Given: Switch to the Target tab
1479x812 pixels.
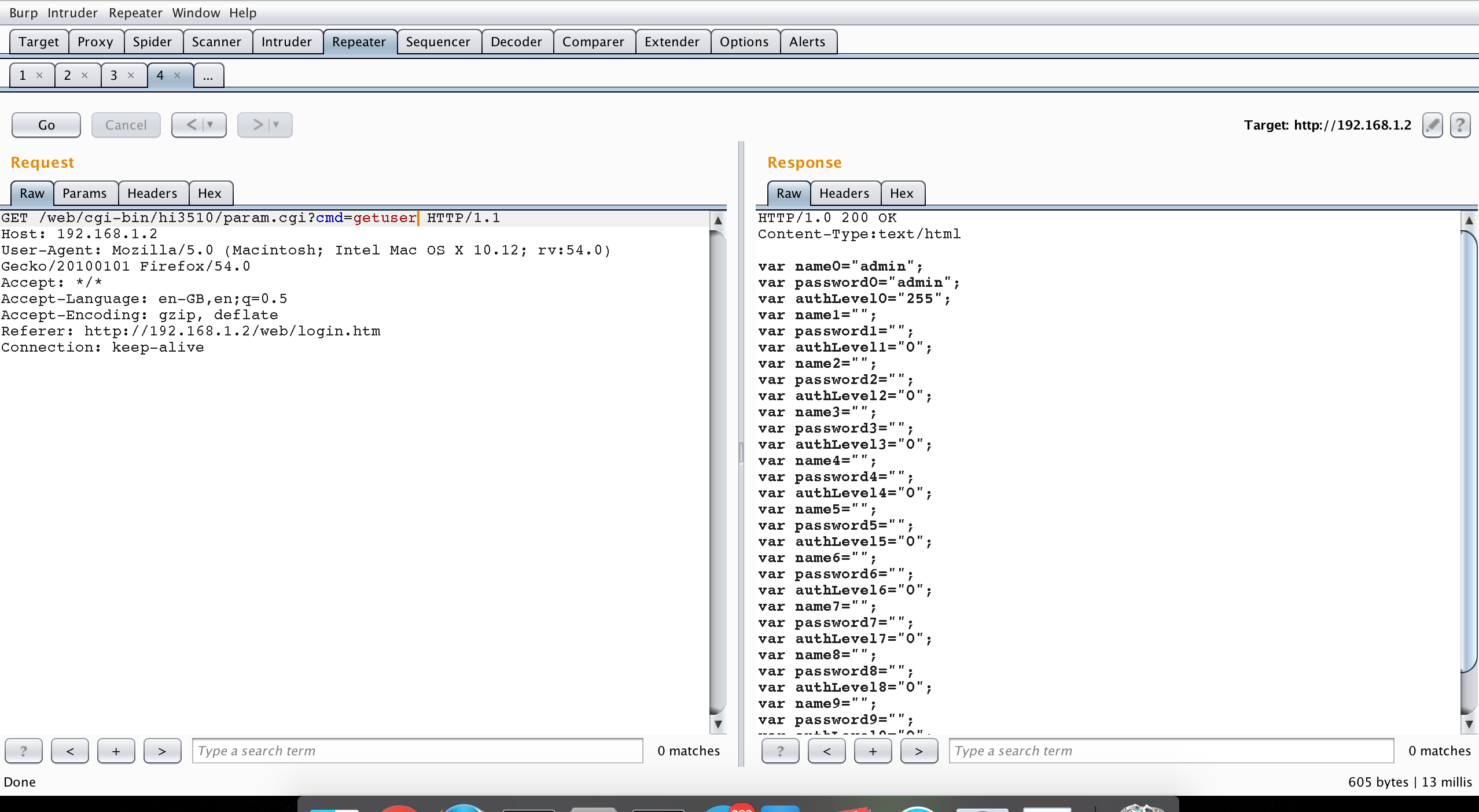Looking at the screenshot, I should click(x=39, y=42).
